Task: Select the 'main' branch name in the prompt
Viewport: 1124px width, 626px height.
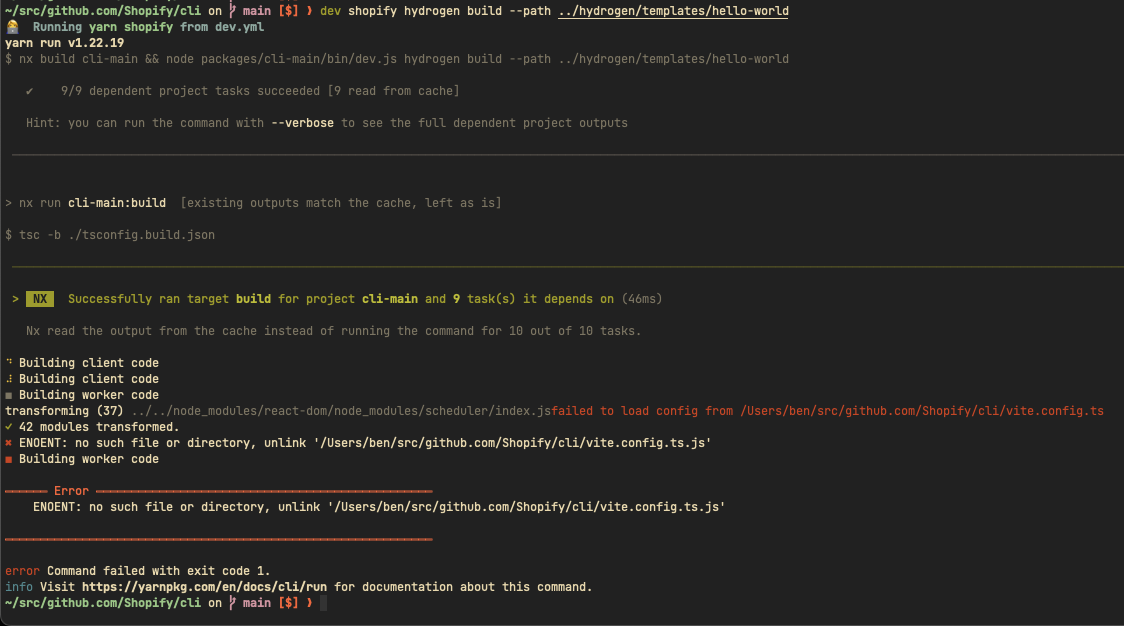Action: 256,13
